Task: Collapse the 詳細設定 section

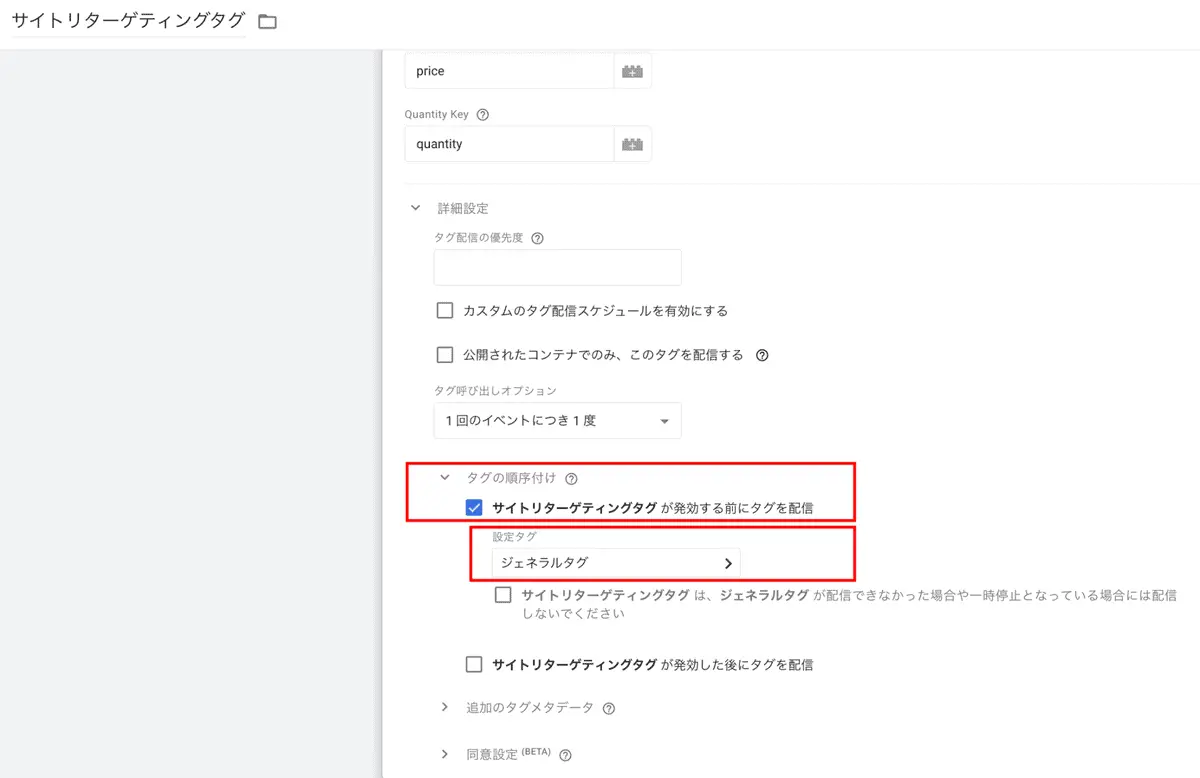Action: (415, 207)
